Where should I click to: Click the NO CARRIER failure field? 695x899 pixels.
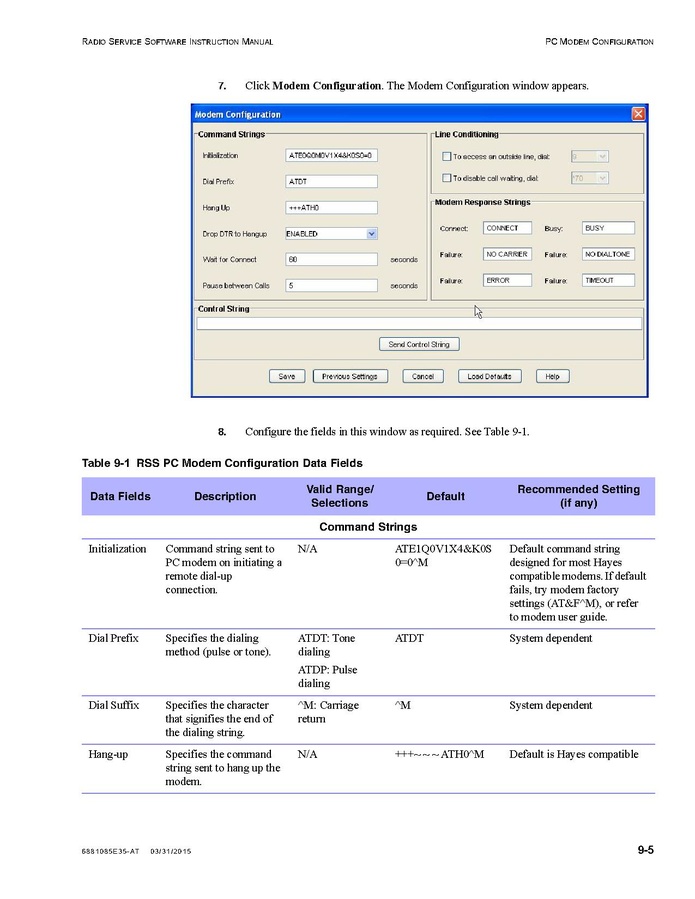click(507, 254)
